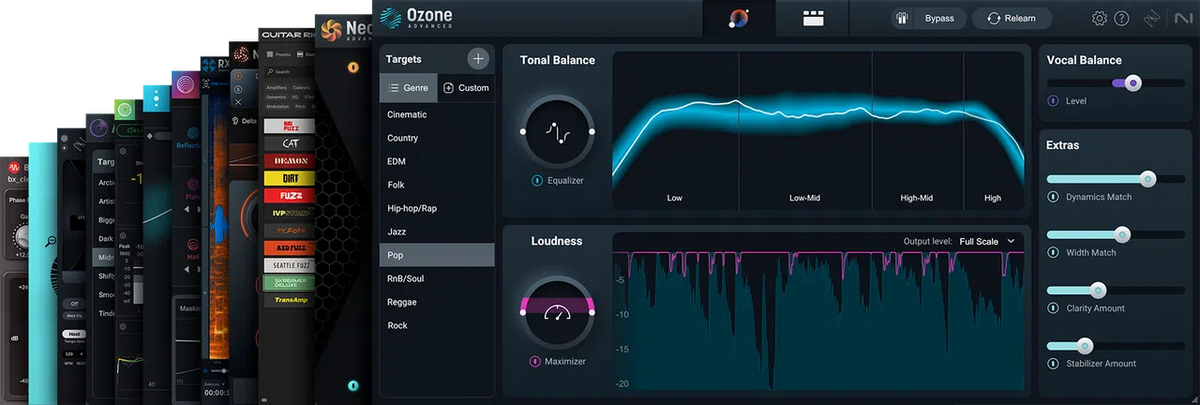Toggle the Maximizer power button

tap(536, 361)
